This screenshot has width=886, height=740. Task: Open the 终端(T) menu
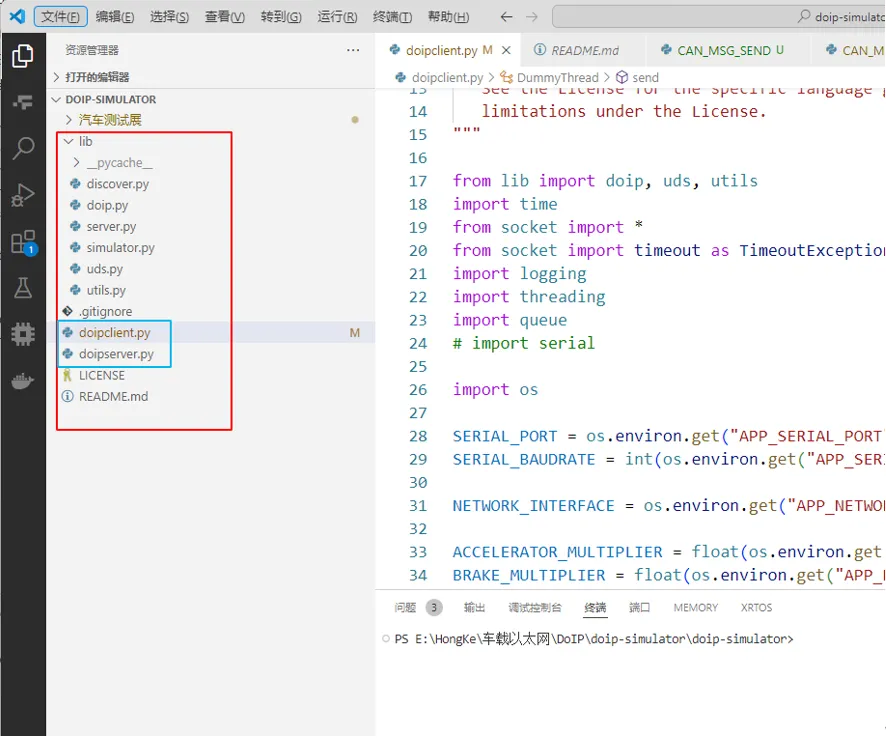392,16
